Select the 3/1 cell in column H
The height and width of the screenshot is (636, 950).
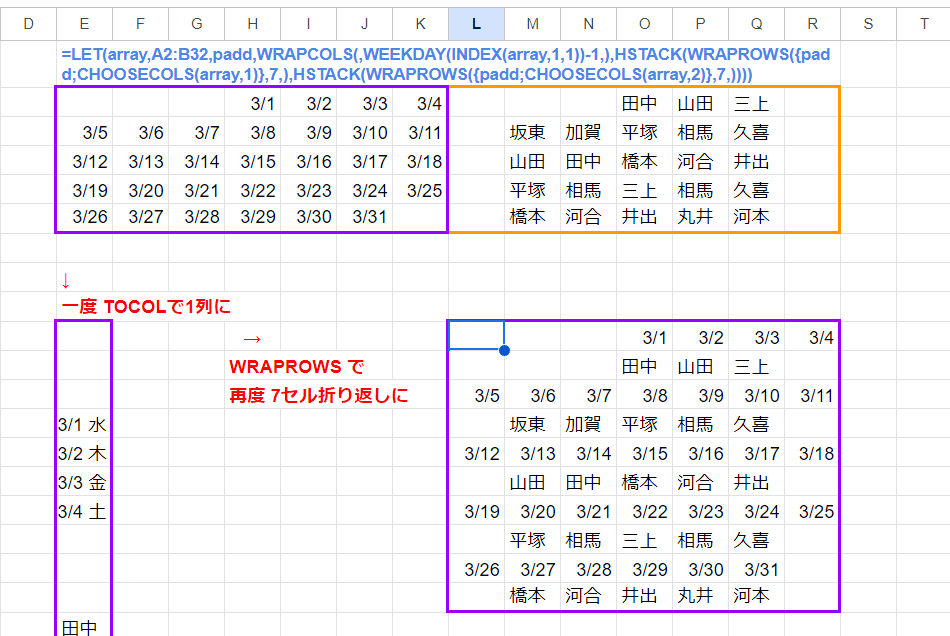coord(253,104)
